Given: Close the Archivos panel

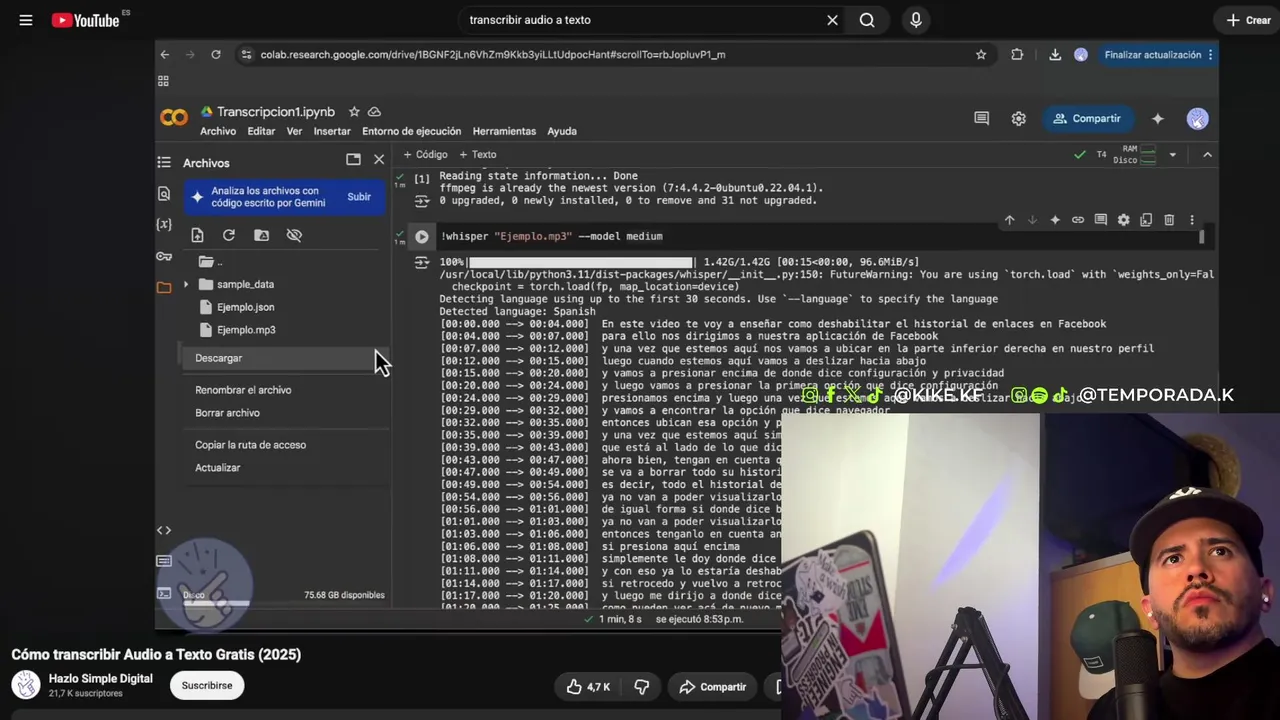Looking at the screenshot, I should click(379, 159).
